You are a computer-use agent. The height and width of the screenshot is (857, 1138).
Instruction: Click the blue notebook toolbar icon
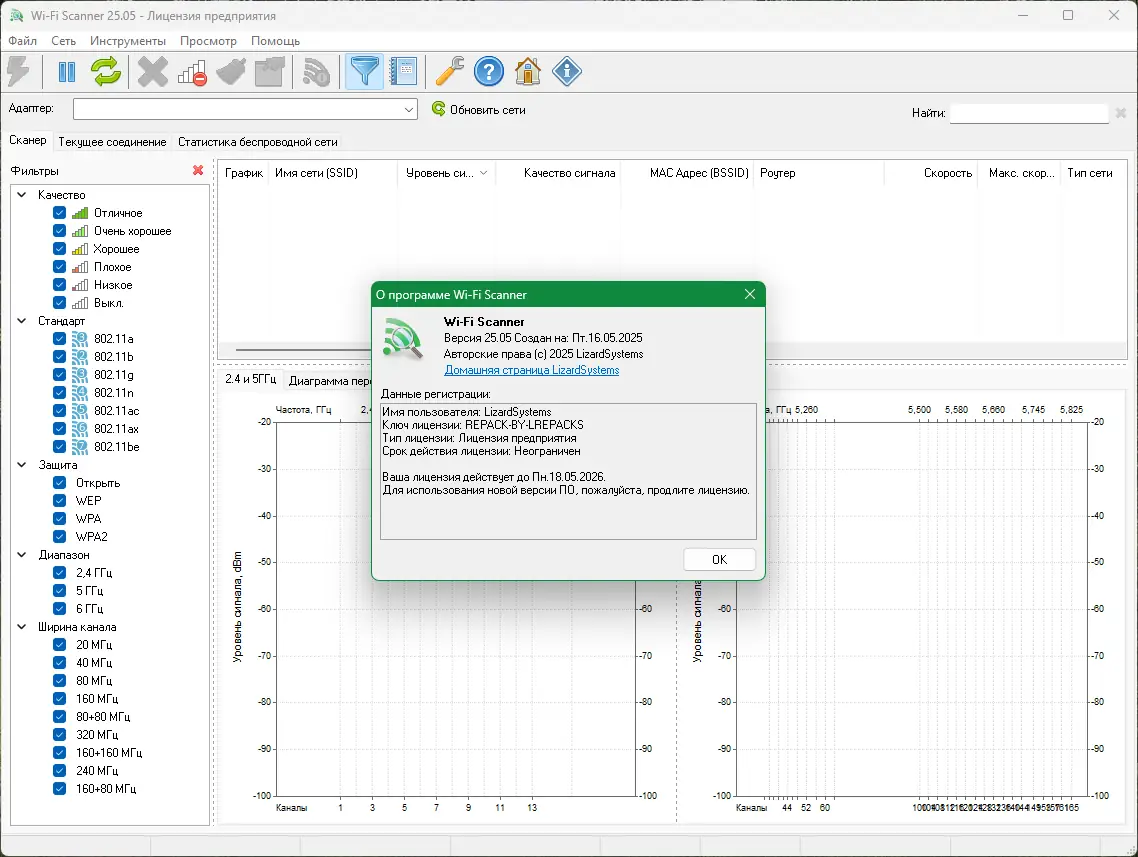(x=403, y=72)
